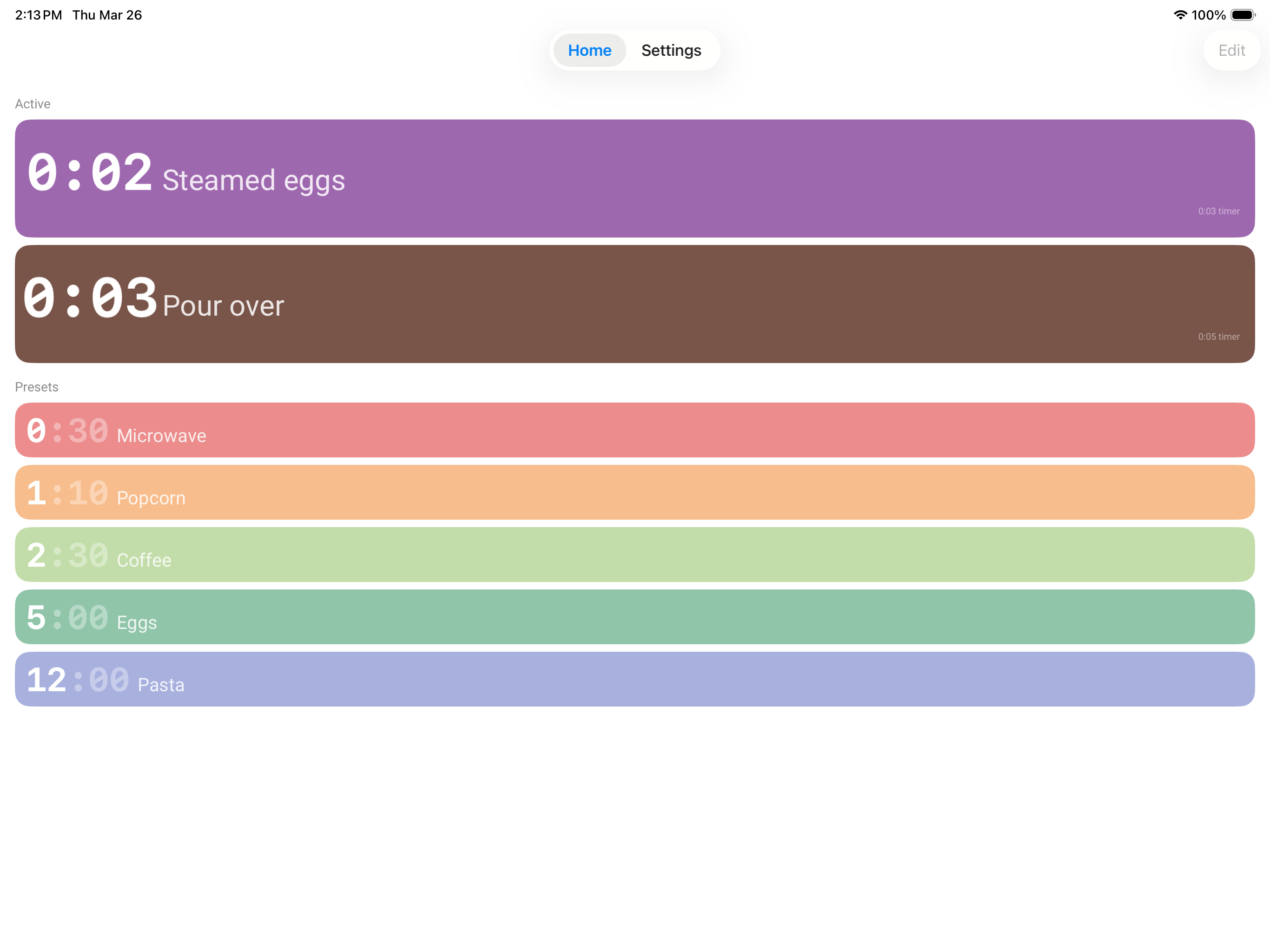Switch to the Home tab

coord(589,51)
